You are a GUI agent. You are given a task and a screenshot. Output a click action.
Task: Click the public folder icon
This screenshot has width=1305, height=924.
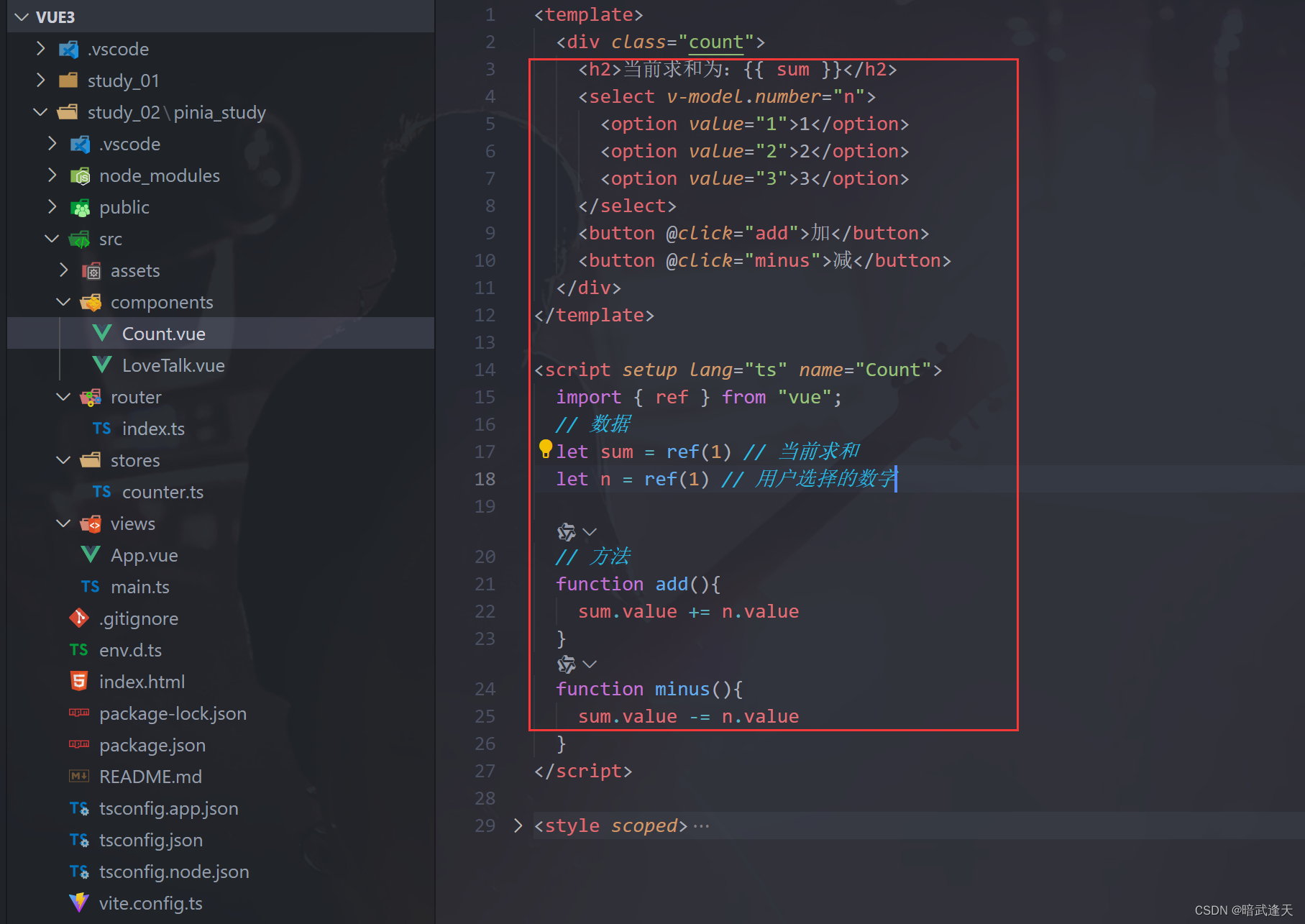(80, 207)
